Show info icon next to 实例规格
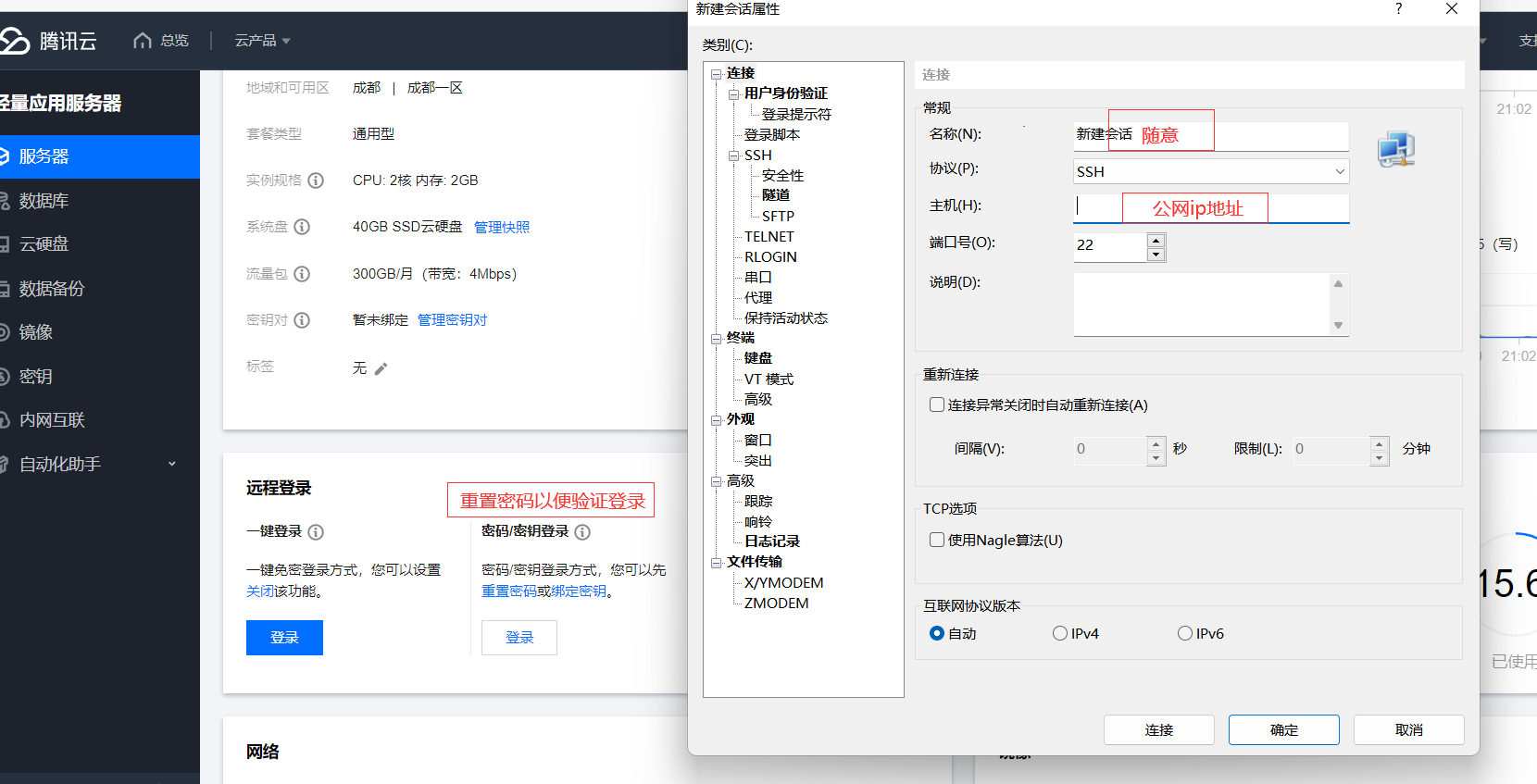This screenshot has height=784, width=1537. click(316, 180)
